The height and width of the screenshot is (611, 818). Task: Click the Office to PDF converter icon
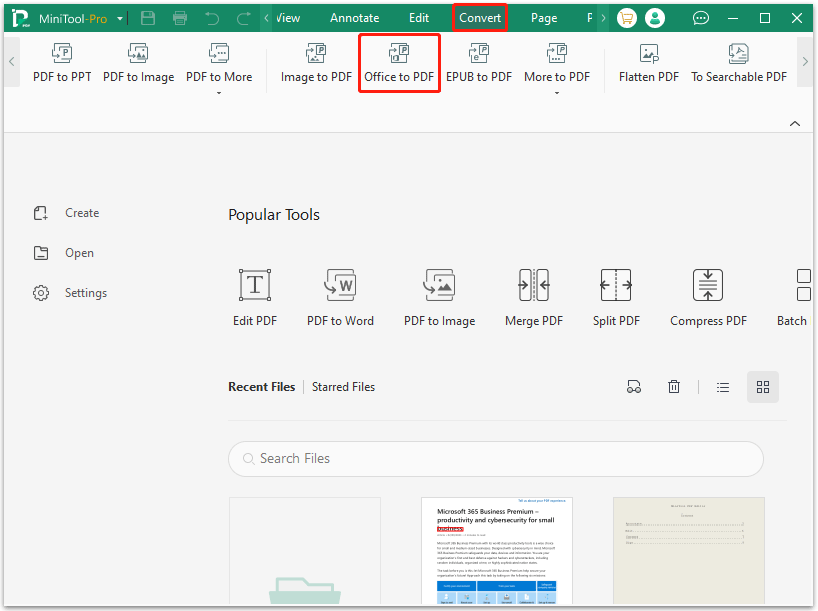tap(399, 55)
